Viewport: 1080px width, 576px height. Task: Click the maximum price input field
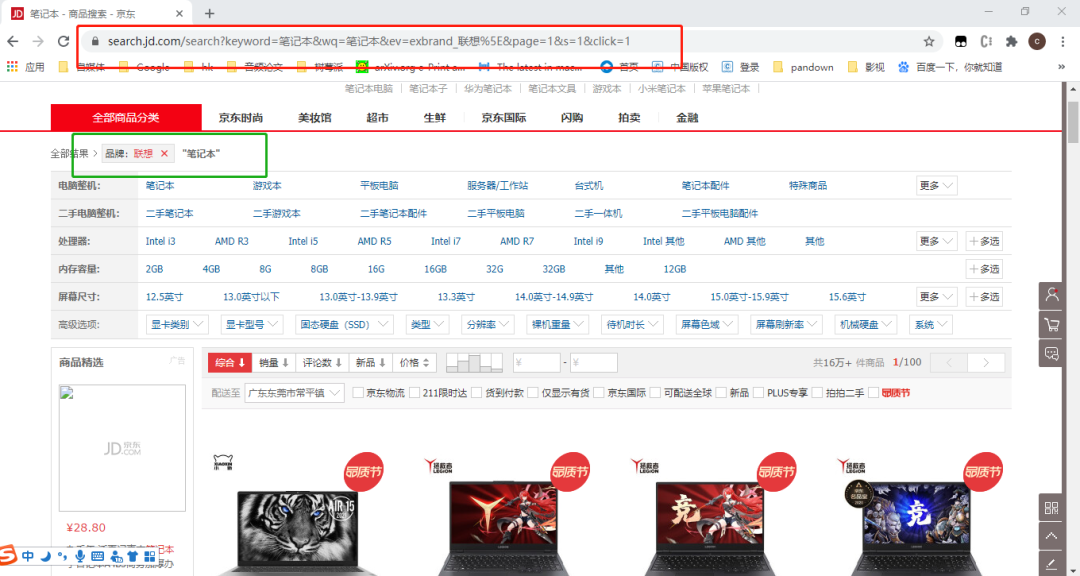(x=594, y=362)
